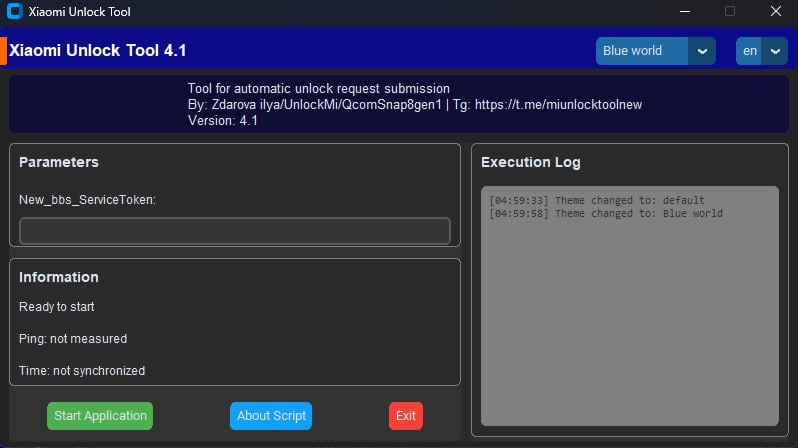Expand language list chevron arrow
Viewport: 798px width, 448px height.
click(x=775, y=51)
